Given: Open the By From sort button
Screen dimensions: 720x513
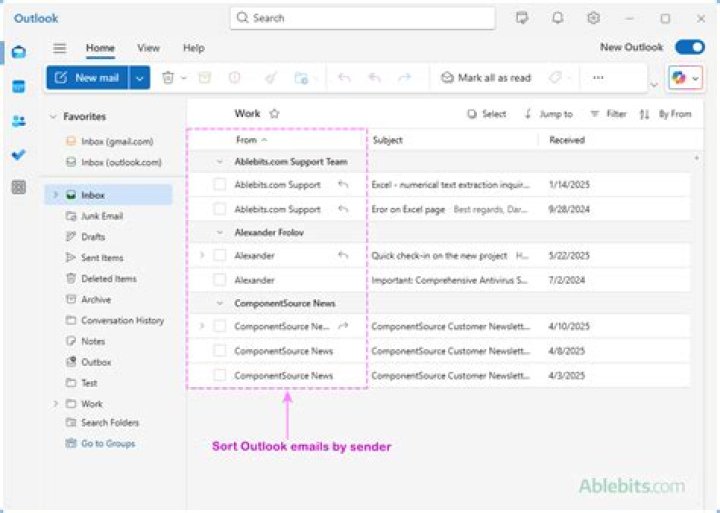Looking at the screenshot, I should [675, 114].
